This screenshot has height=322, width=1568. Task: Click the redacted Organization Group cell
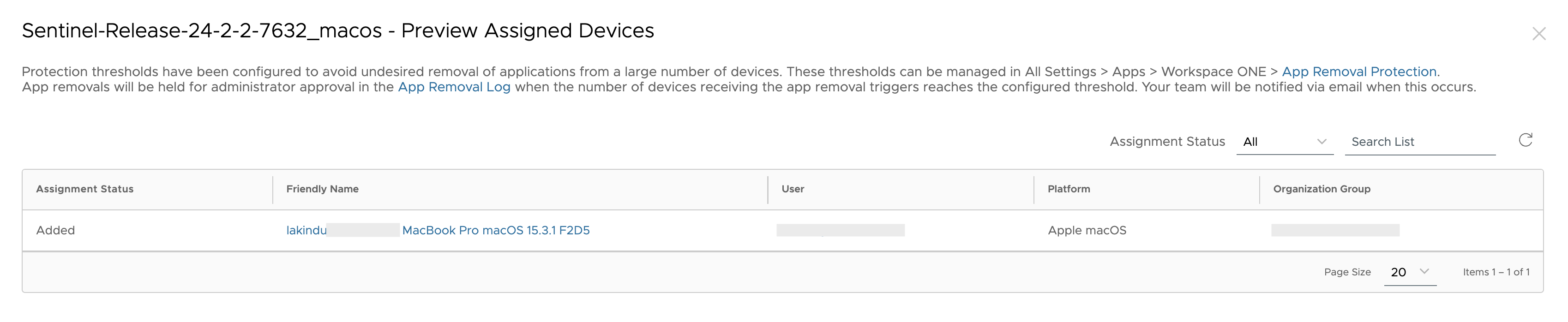(1335, 230)
